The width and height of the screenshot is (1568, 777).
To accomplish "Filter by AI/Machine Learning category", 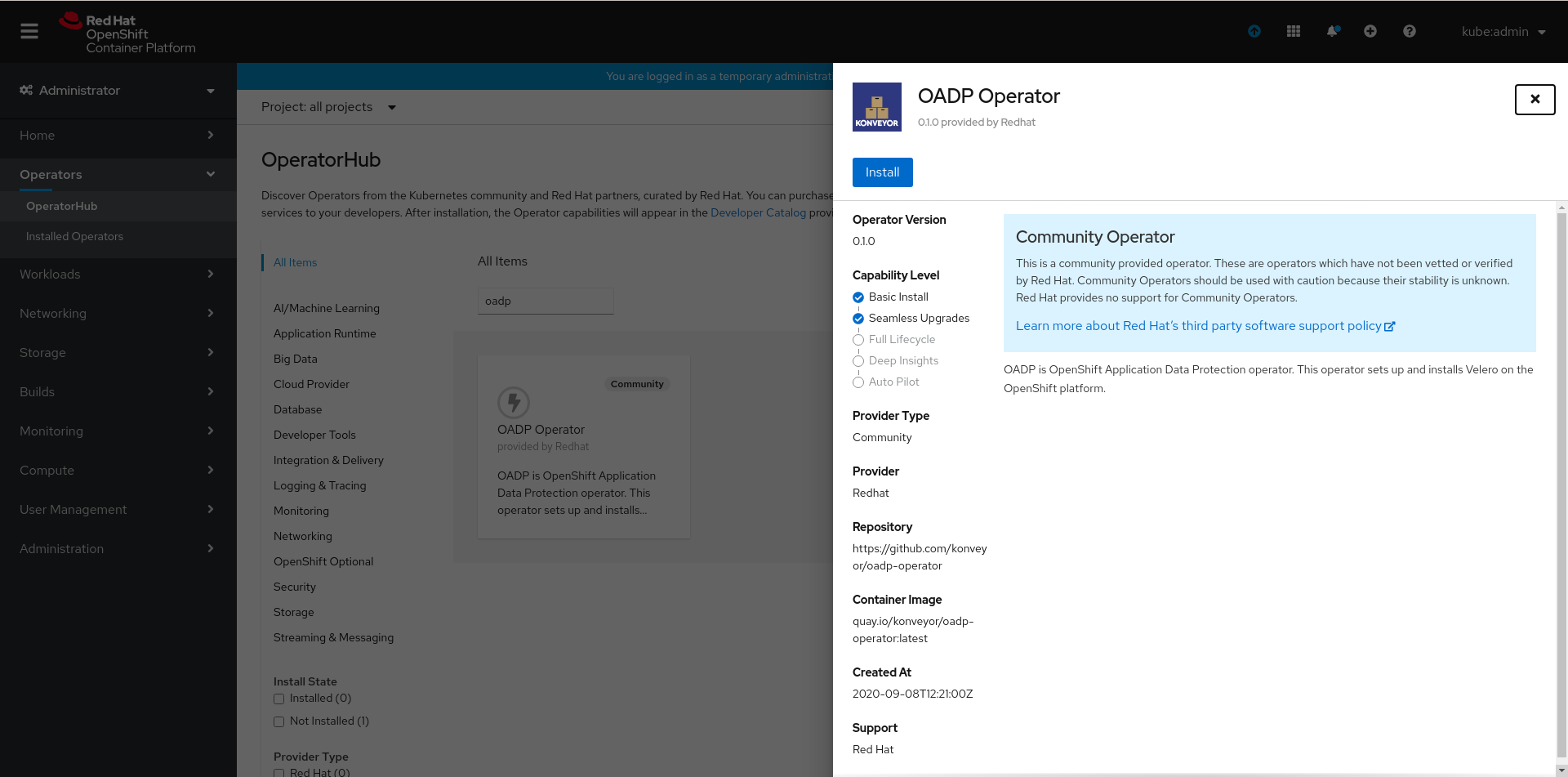I will (x=327, y=308).
